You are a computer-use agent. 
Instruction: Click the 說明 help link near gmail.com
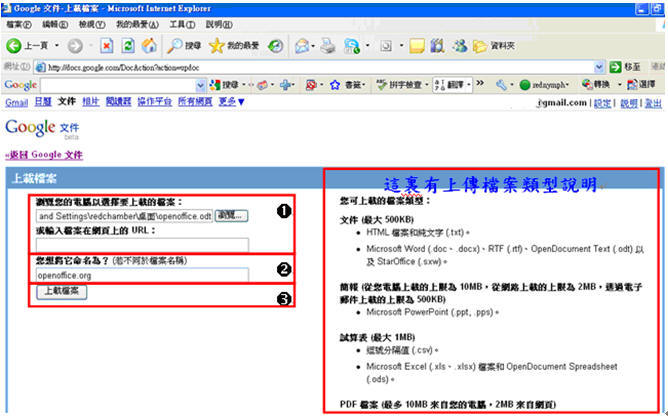(x=629, y=103)
